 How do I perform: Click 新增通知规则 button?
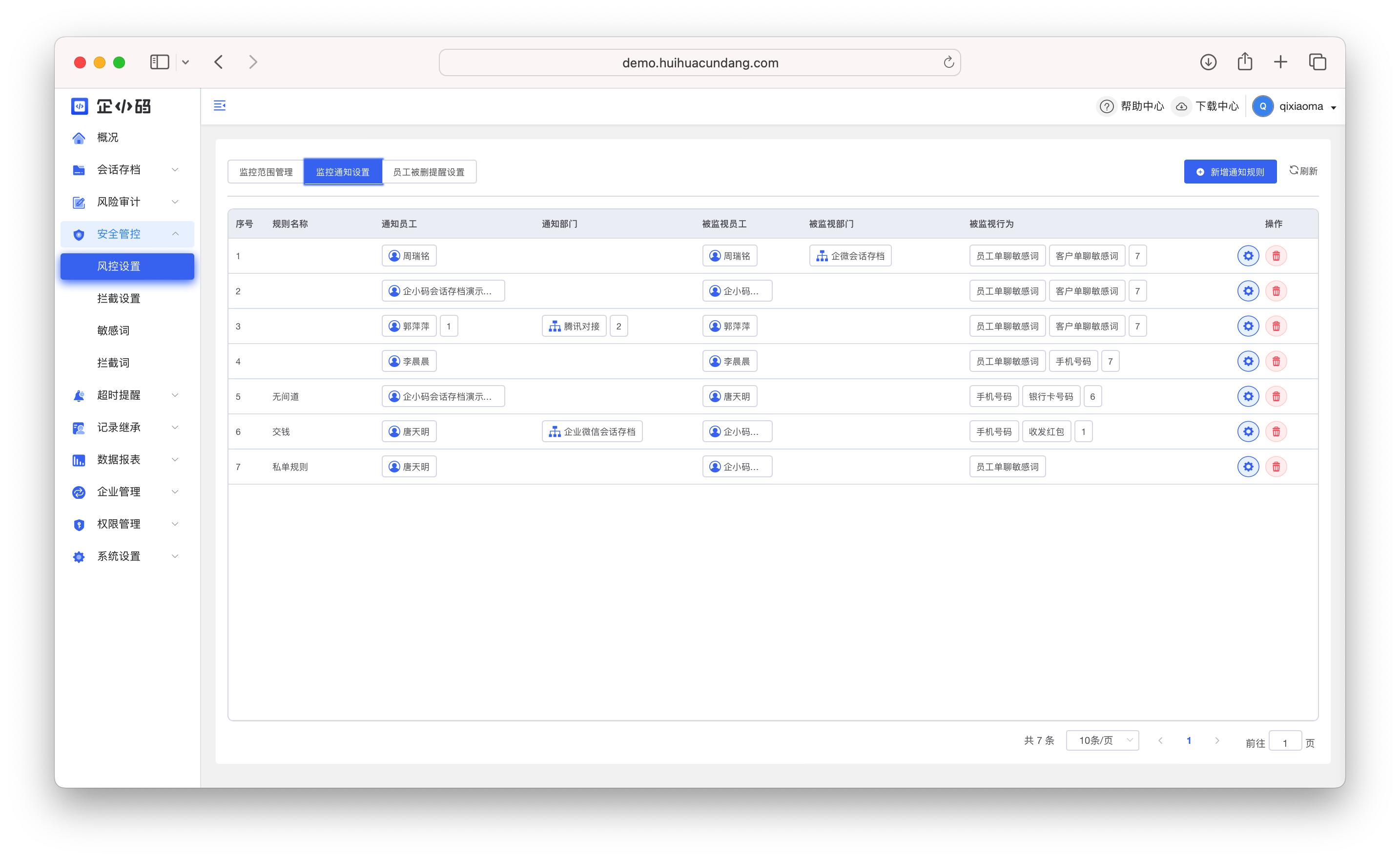tap(1230, 172)
